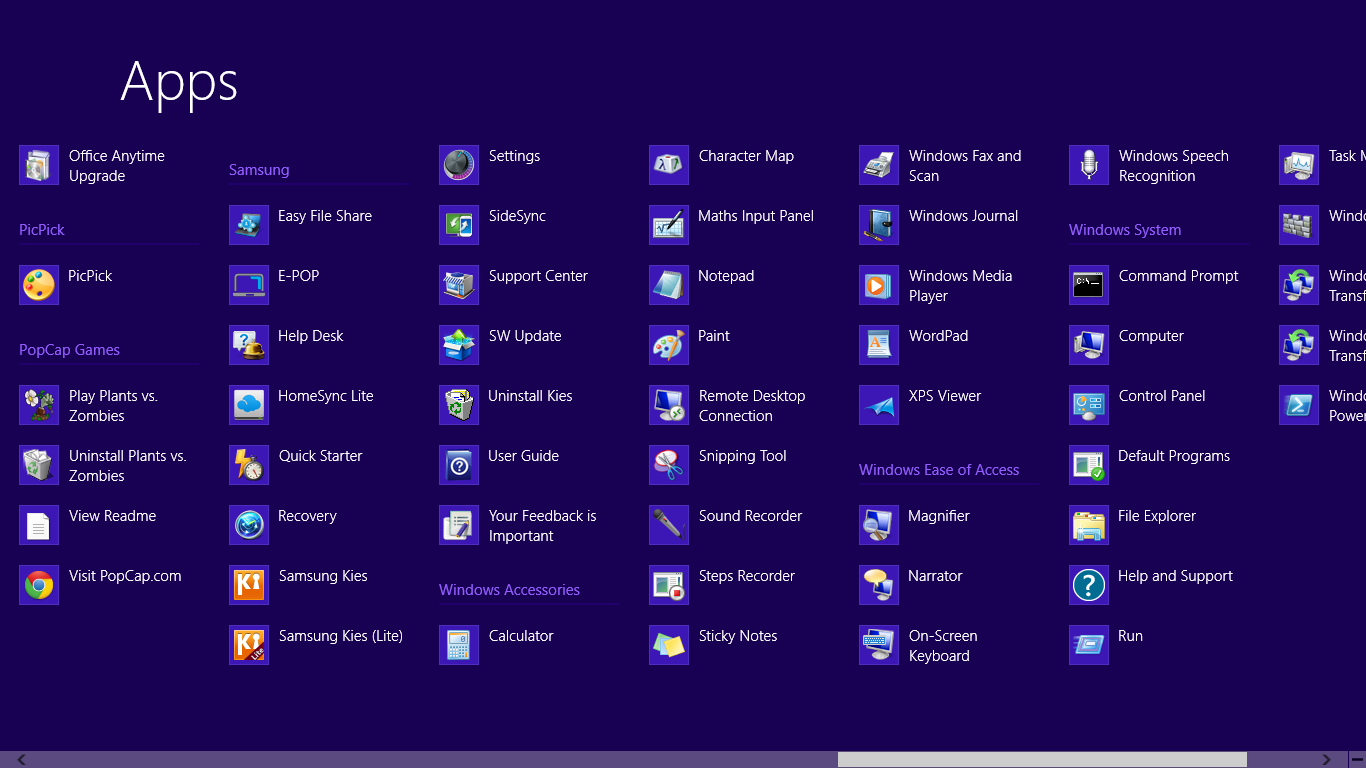Open the Control Panel icon

tap(1089, 405)
